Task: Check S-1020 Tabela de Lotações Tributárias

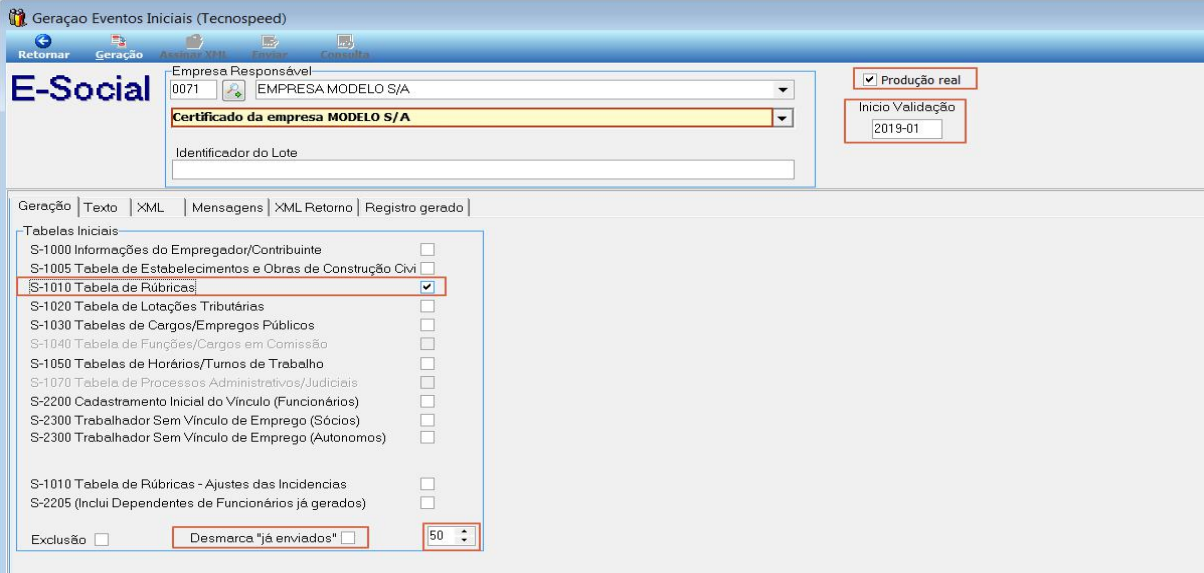Action: point(427,306)
